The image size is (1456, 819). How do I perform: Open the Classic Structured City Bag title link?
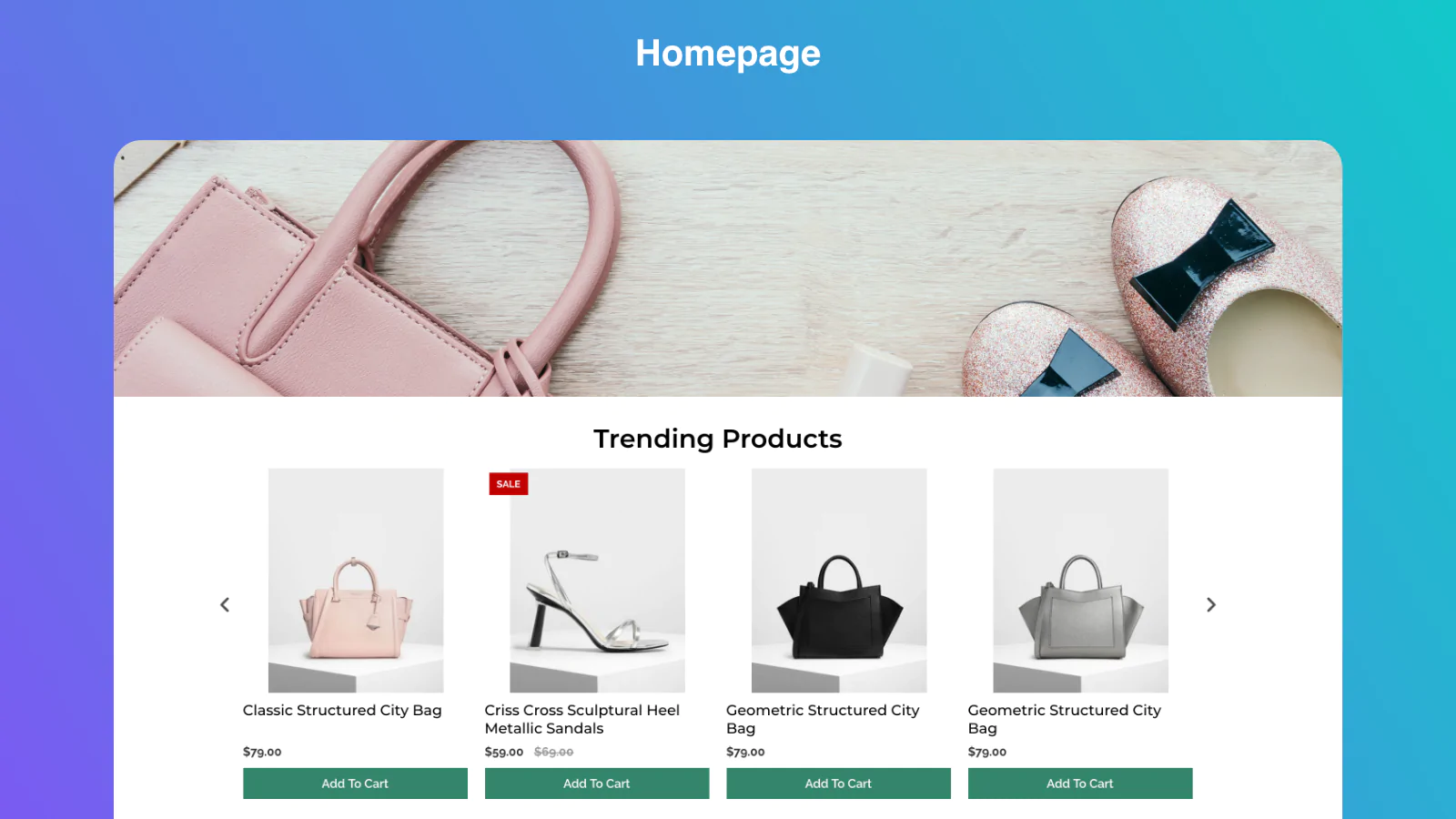click(x=342, y=710)
